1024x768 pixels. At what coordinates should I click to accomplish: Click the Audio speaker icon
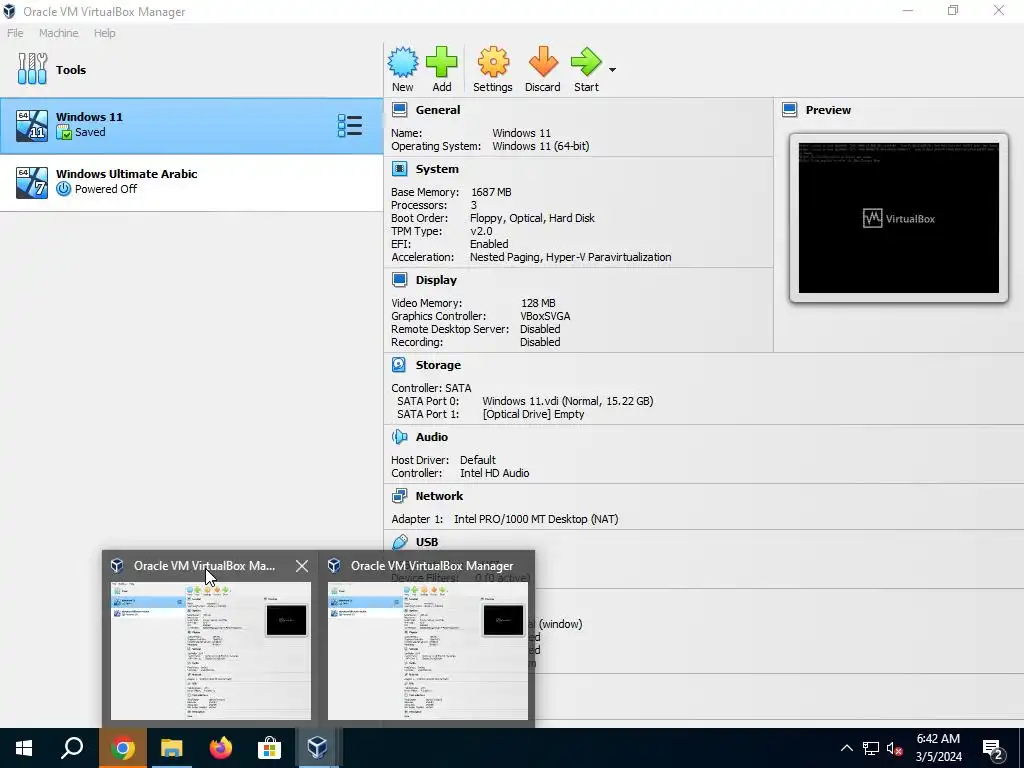[x=399, y=436]
